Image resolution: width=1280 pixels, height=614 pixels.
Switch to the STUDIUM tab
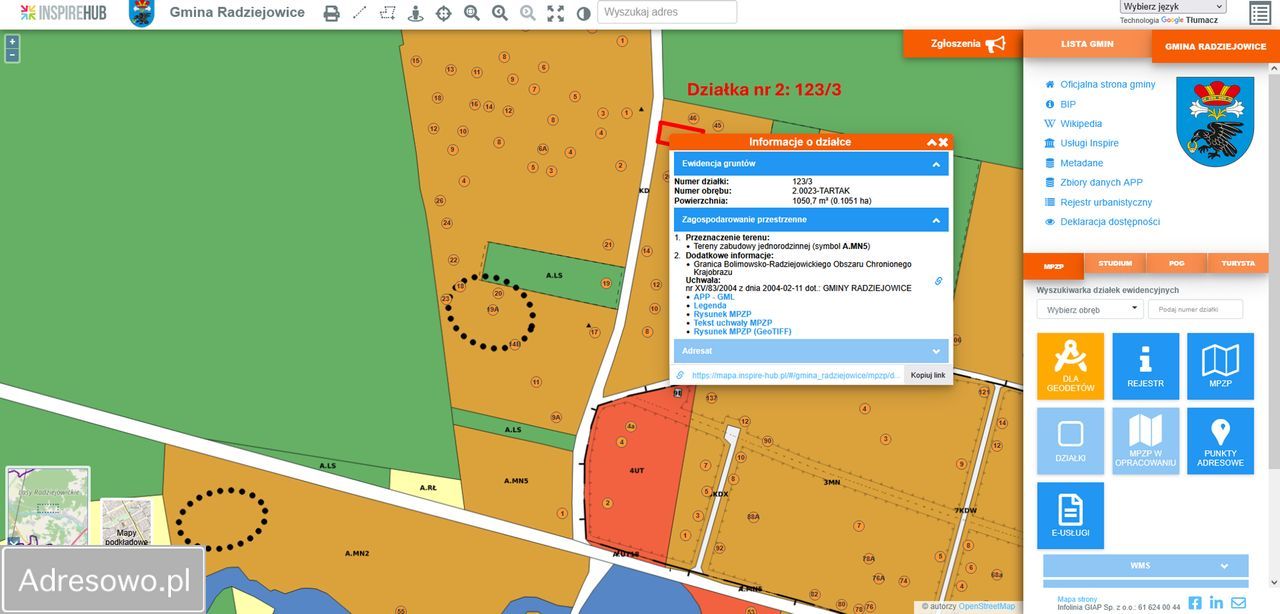[x=1114, y=263]
